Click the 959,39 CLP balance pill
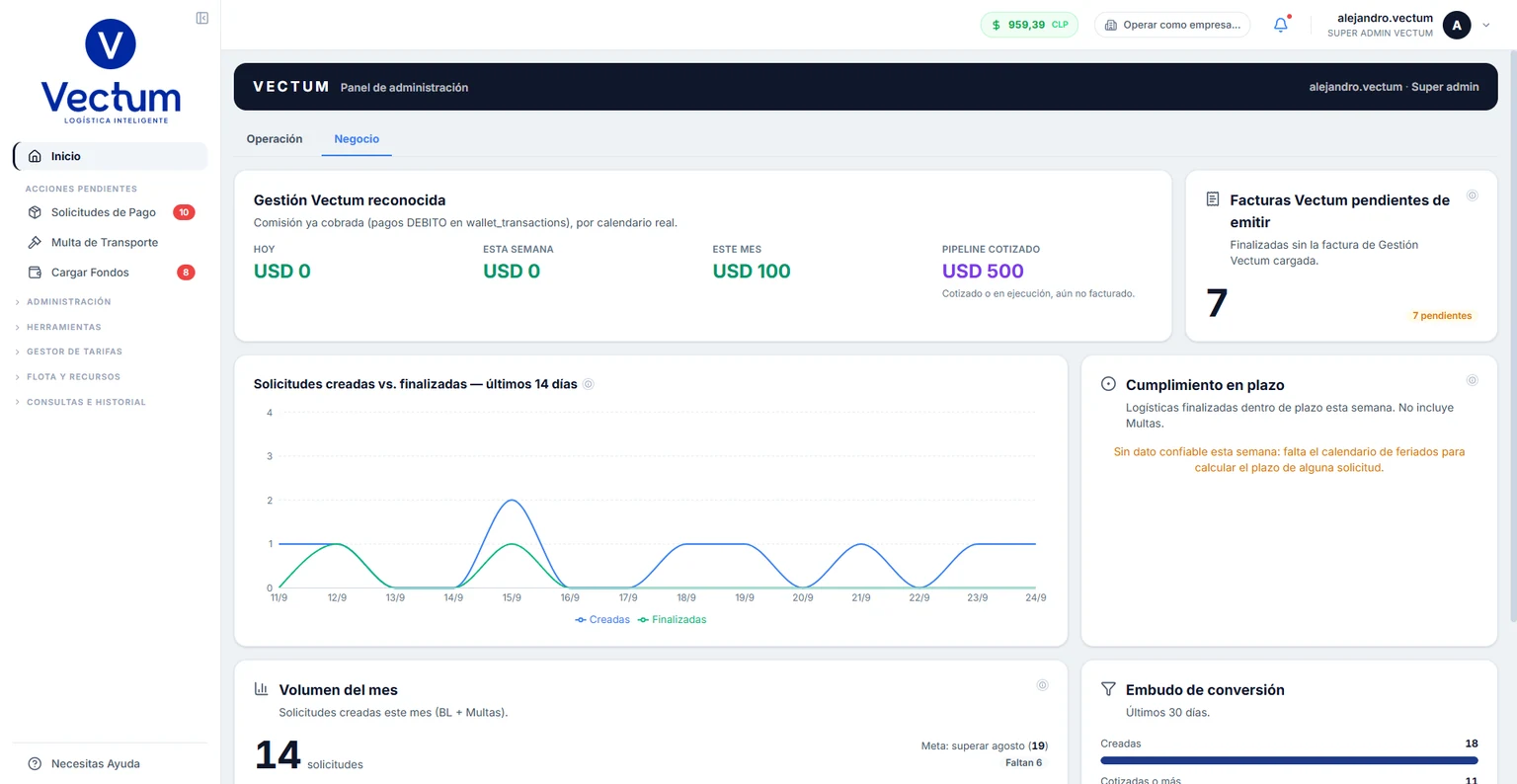Viewport: 1517px width, 784px height. [1029, 25]
